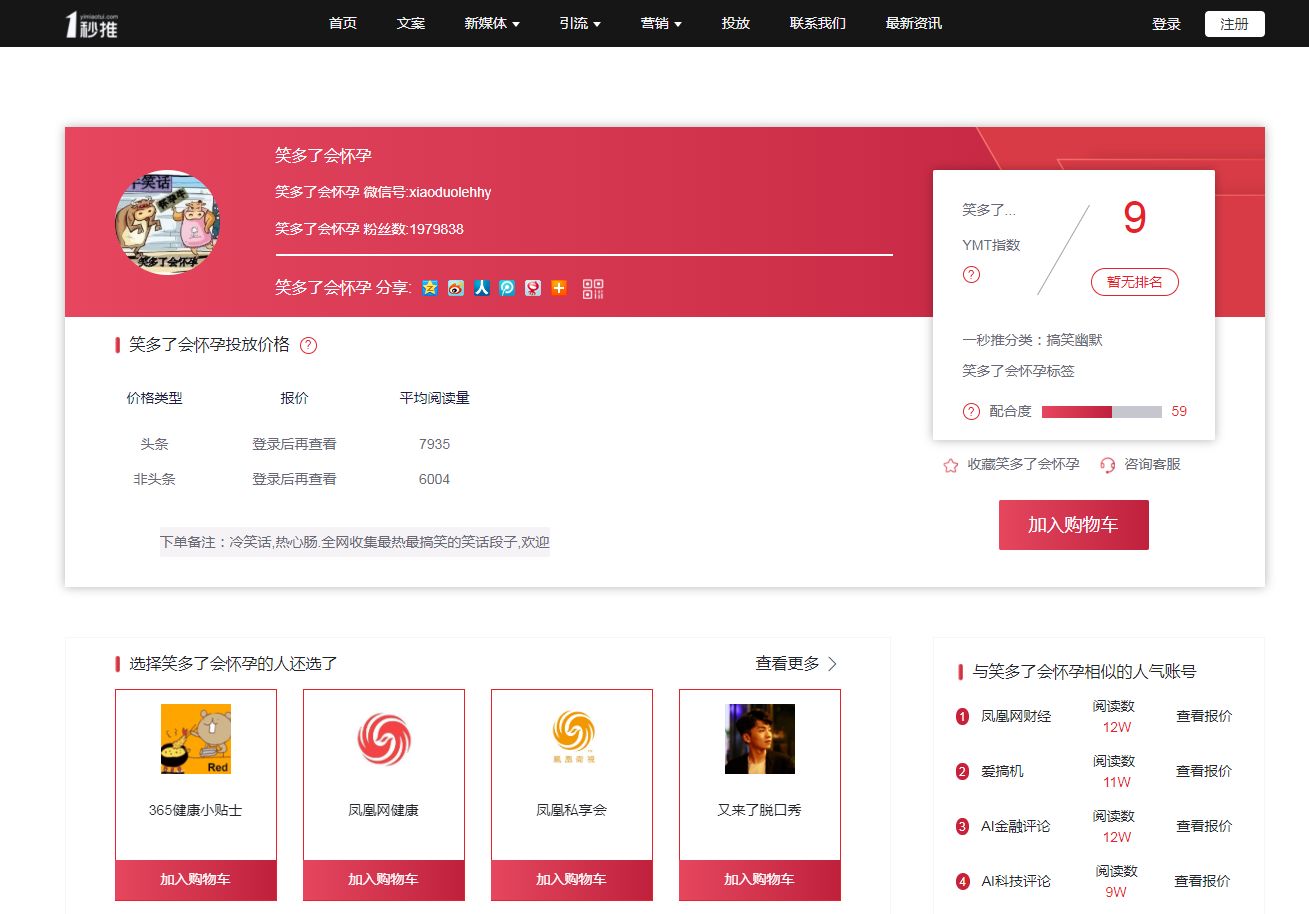Click the 下单备注 note text
Image resolution: width=1309 pixels, height=914 pixels.
pos(355,542)
